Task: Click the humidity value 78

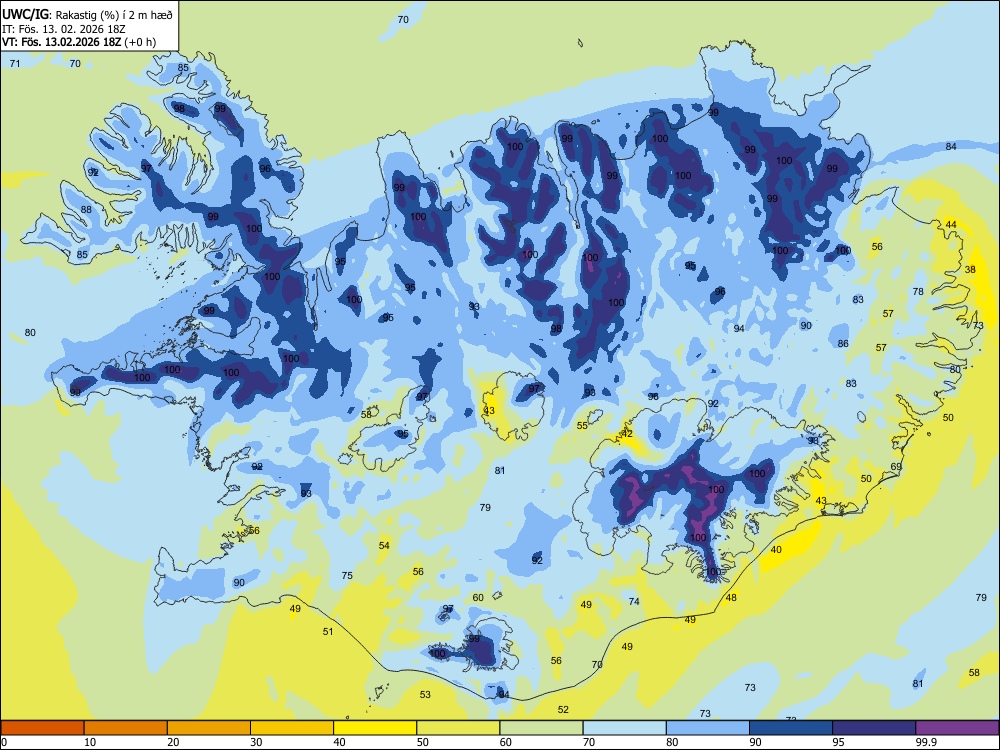Action: coord(918,291)
